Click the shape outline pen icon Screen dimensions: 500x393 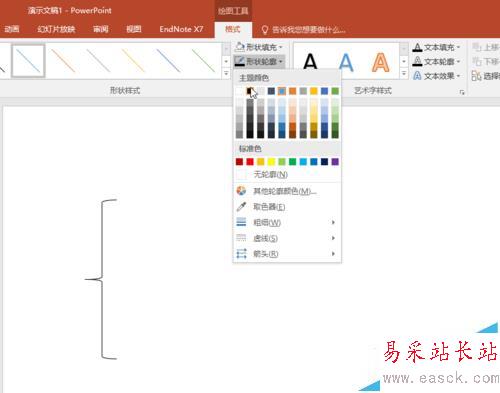pyautogui.click(x=240, y=61)
